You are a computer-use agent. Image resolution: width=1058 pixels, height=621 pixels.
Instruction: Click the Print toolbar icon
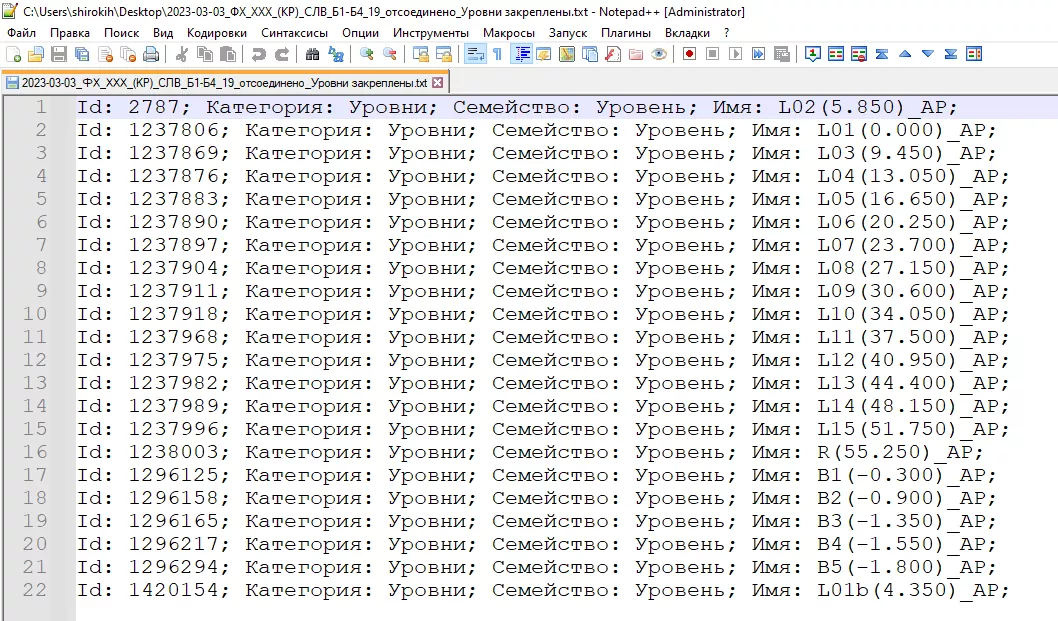(x=148, y=54)
